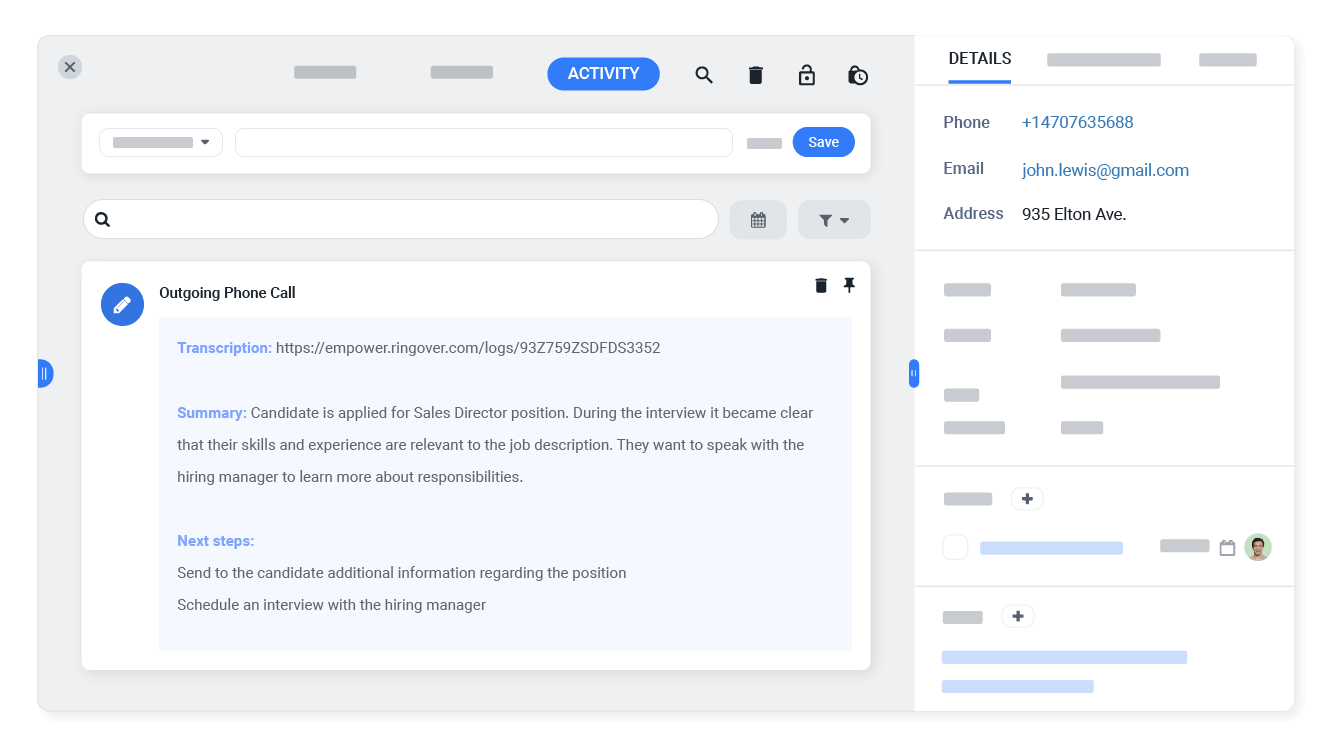
Task: Collapse the right panel with the blue handle
Action: click(x=913, y=372)
